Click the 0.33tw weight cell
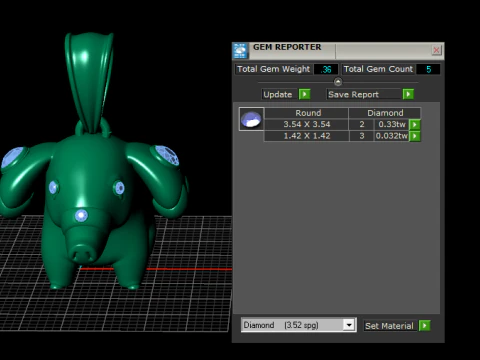Image resolution: width=480 pixels, height=360 pixels. click(392, 124)
